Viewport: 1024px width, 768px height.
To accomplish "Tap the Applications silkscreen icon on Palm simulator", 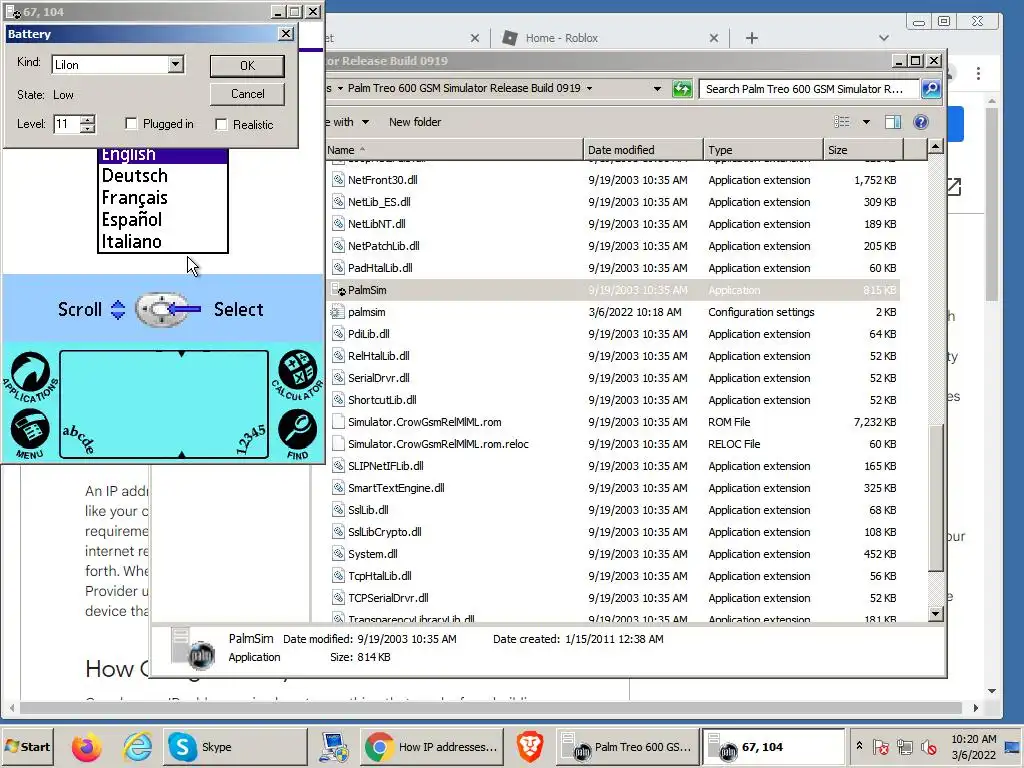I will point(31,376).
